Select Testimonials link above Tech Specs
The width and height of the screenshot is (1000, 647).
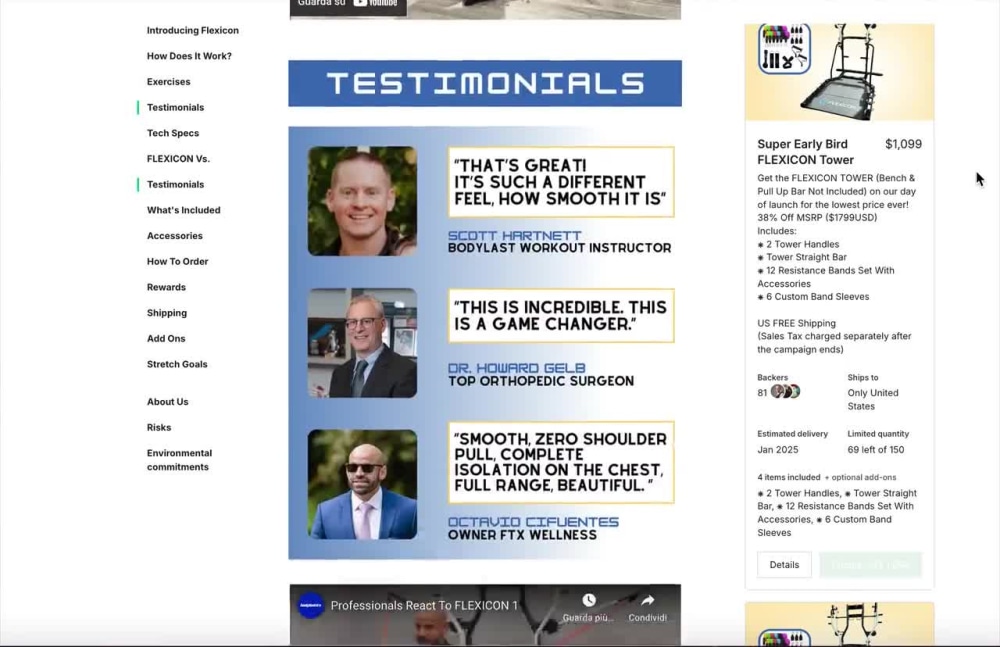175,107
